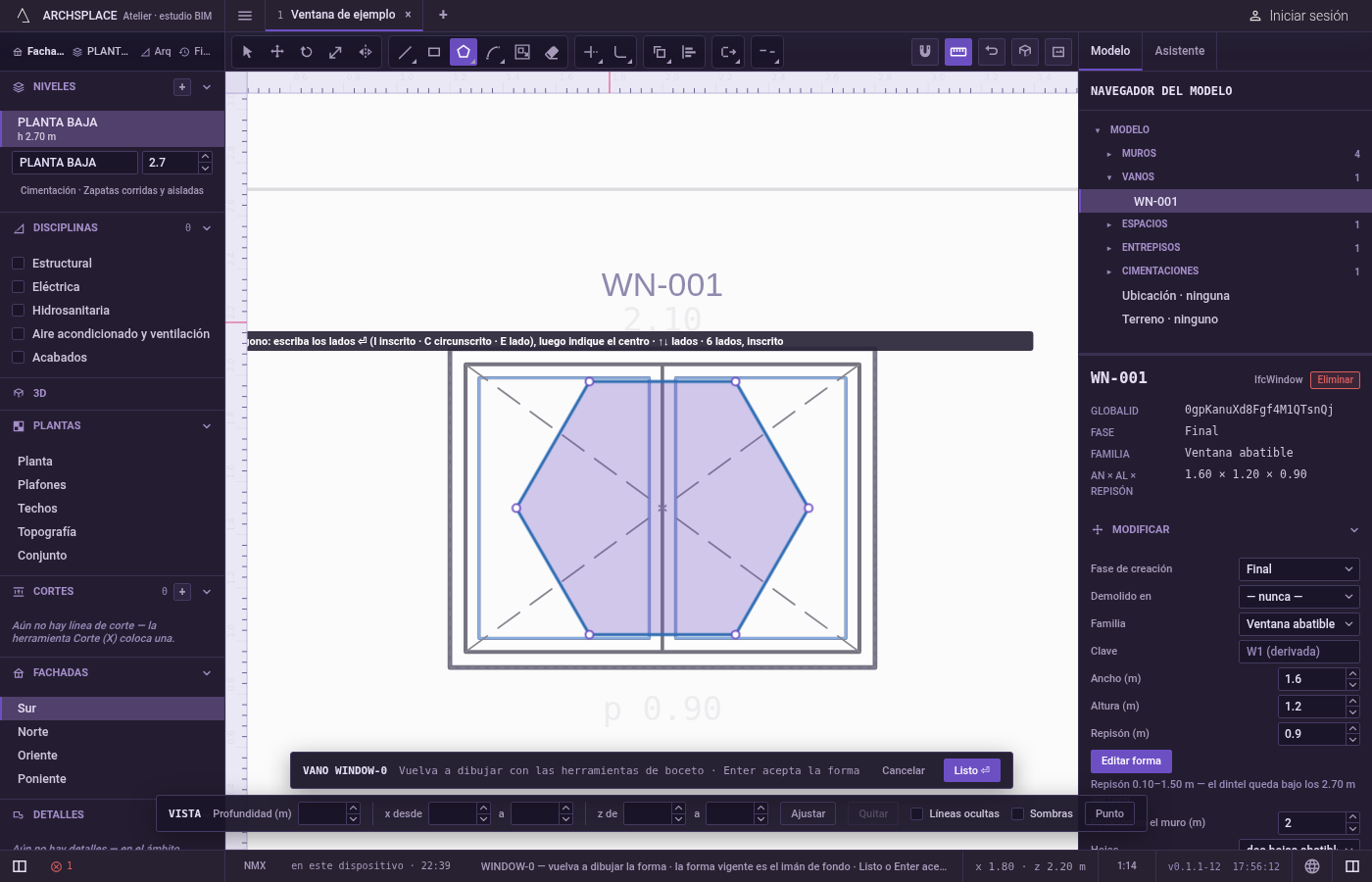The height and width of the screenshot is (882, 1372).
Task: Pick the scale tool
Action: pos(335,52)
